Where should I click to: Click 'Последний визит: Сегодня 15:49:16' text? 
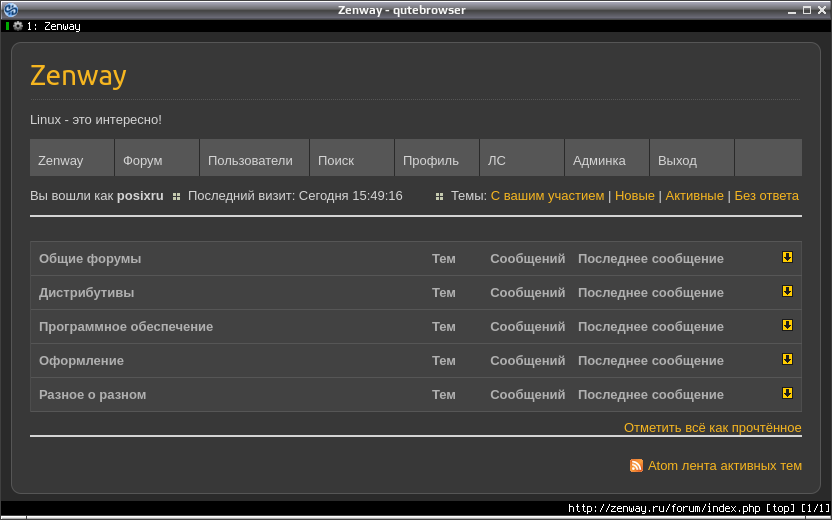(295, 196)
